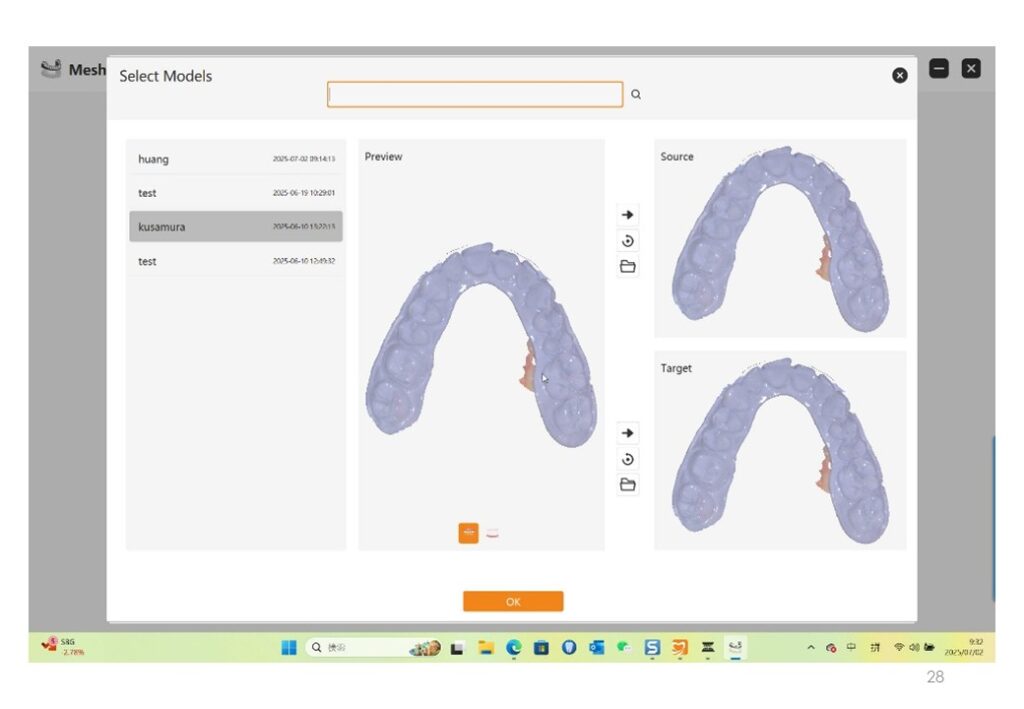Select the orange upper jaw toggle
The image size is (1024, 709).
pyautogui.click(x=468, y=533)
